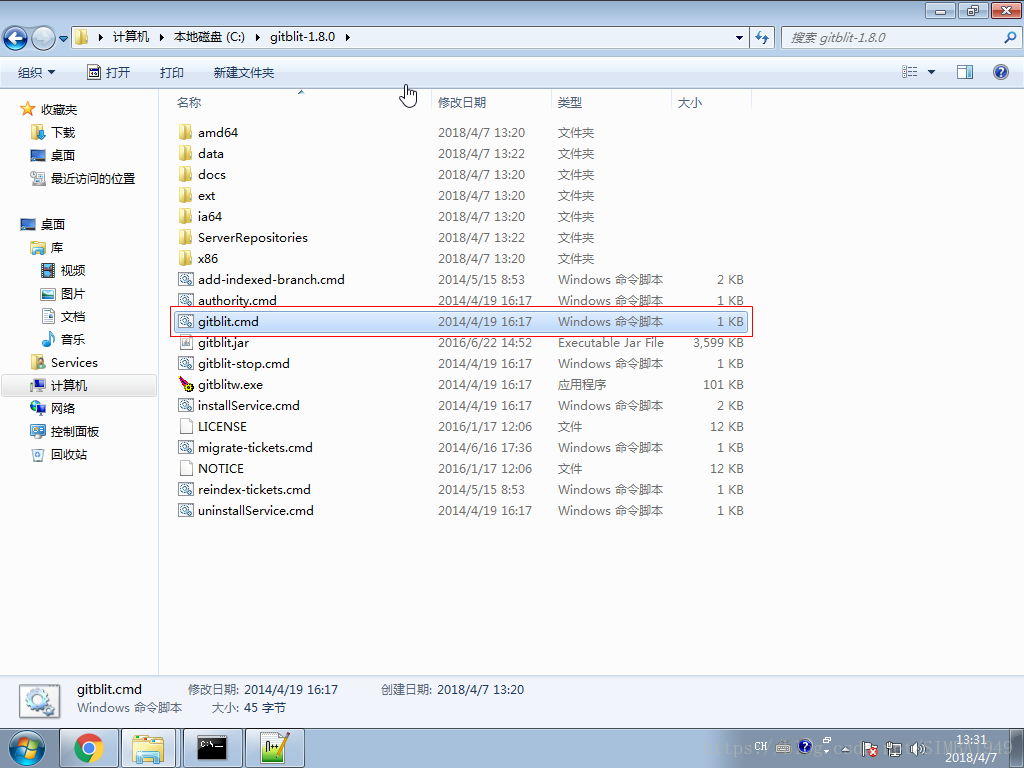Click the volume icon in system tray
Viewport: 1024px width, 768px height.
(x=918, y=748)
